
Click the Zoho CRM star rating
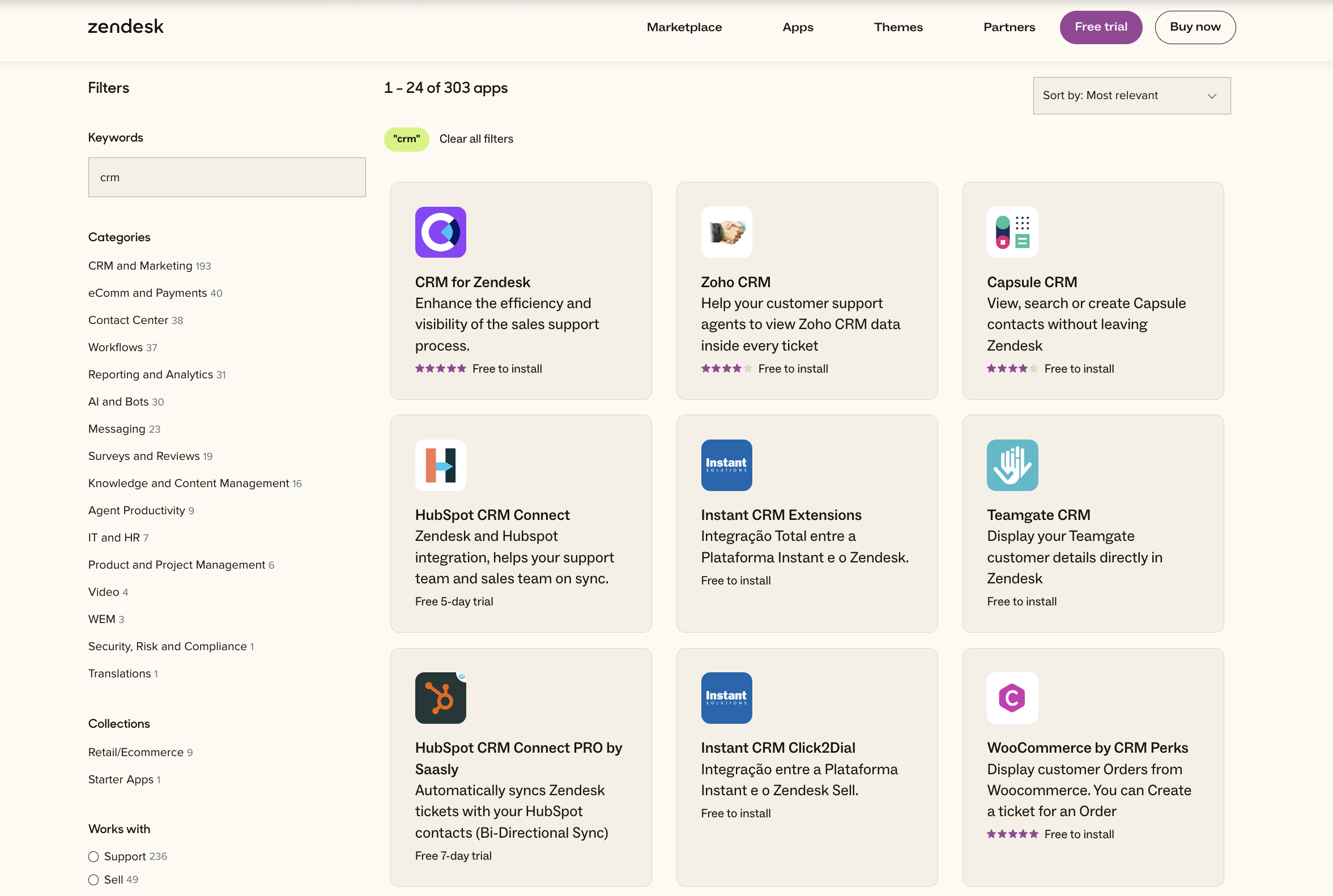726,369
